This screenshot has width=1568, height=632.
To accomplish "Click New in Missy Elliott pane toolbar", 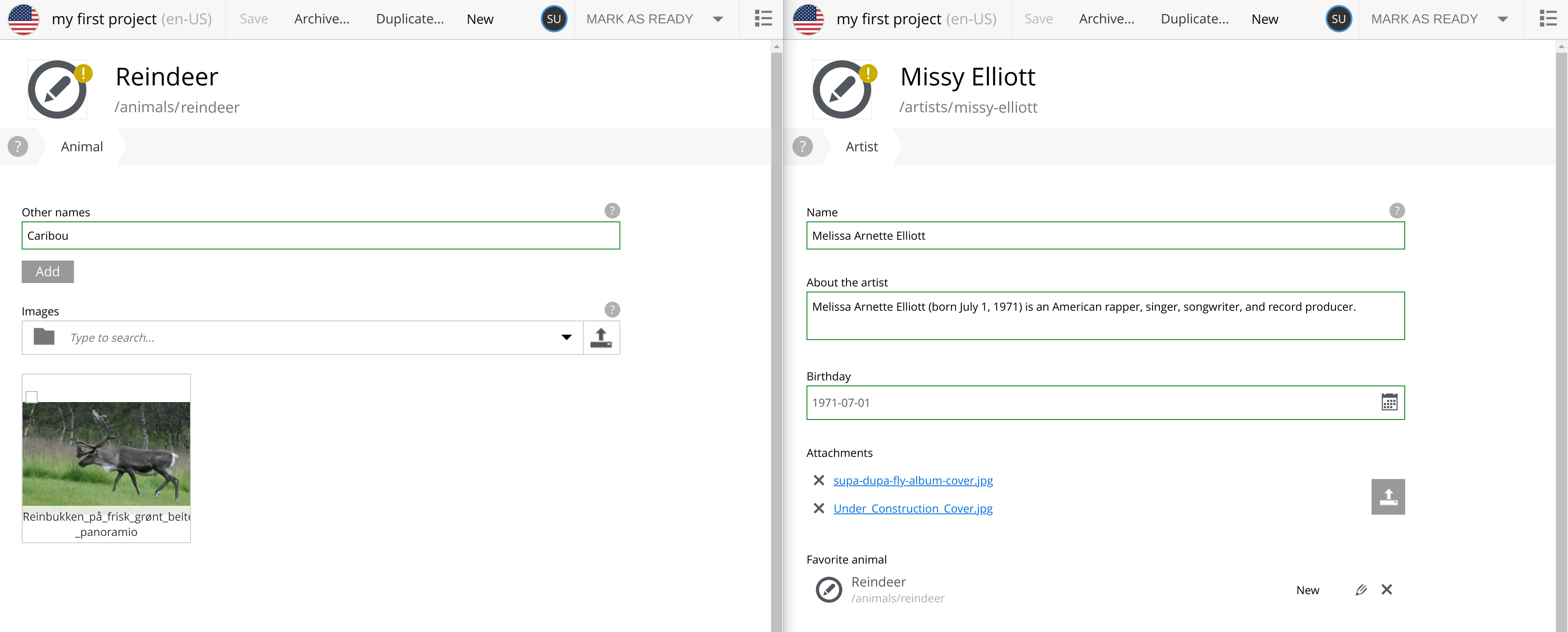I will click(1264, 19).
